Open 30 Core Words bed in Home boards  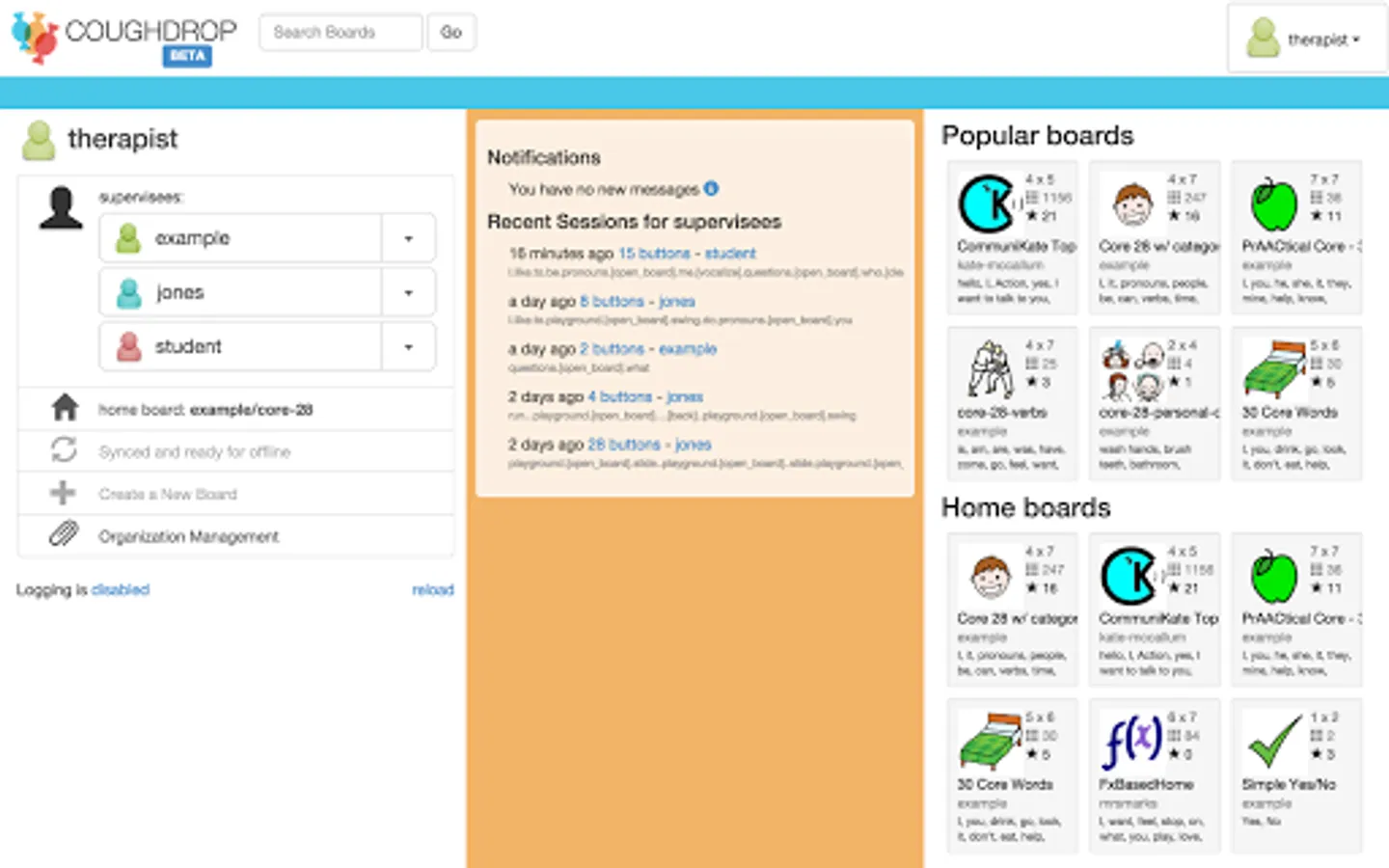(1013, 775)
